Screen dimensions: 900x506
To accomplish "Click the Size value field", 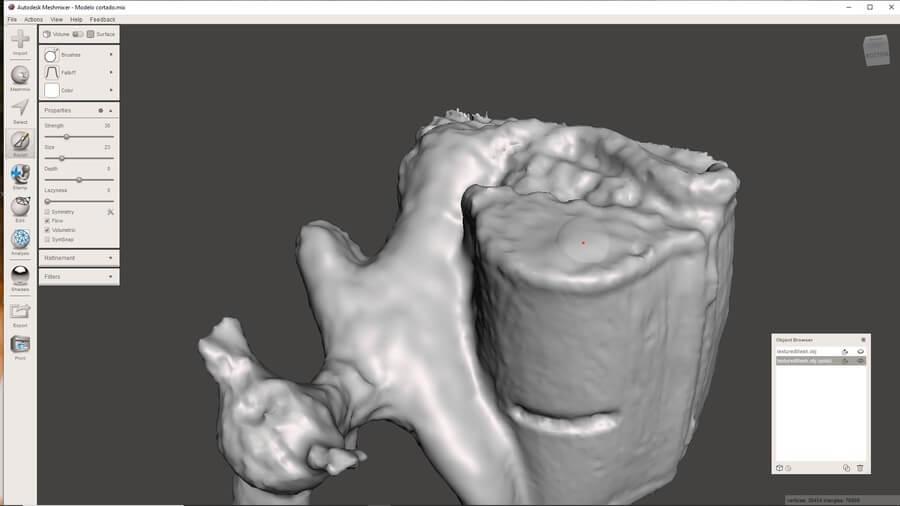I will coord(107,147).
